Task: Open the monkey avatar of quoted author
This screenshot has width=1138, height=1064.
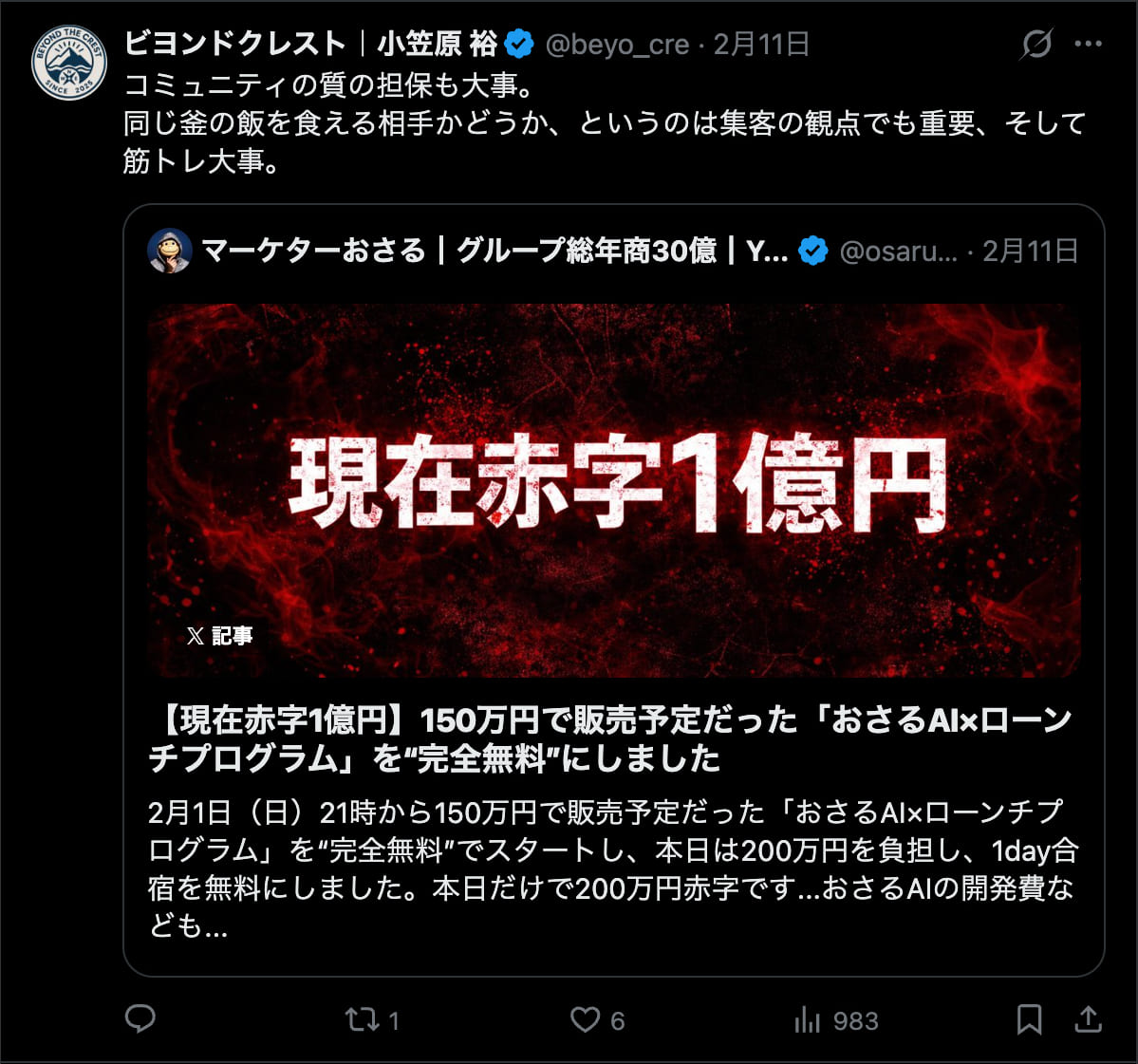Action: click(x=170, y=252)
